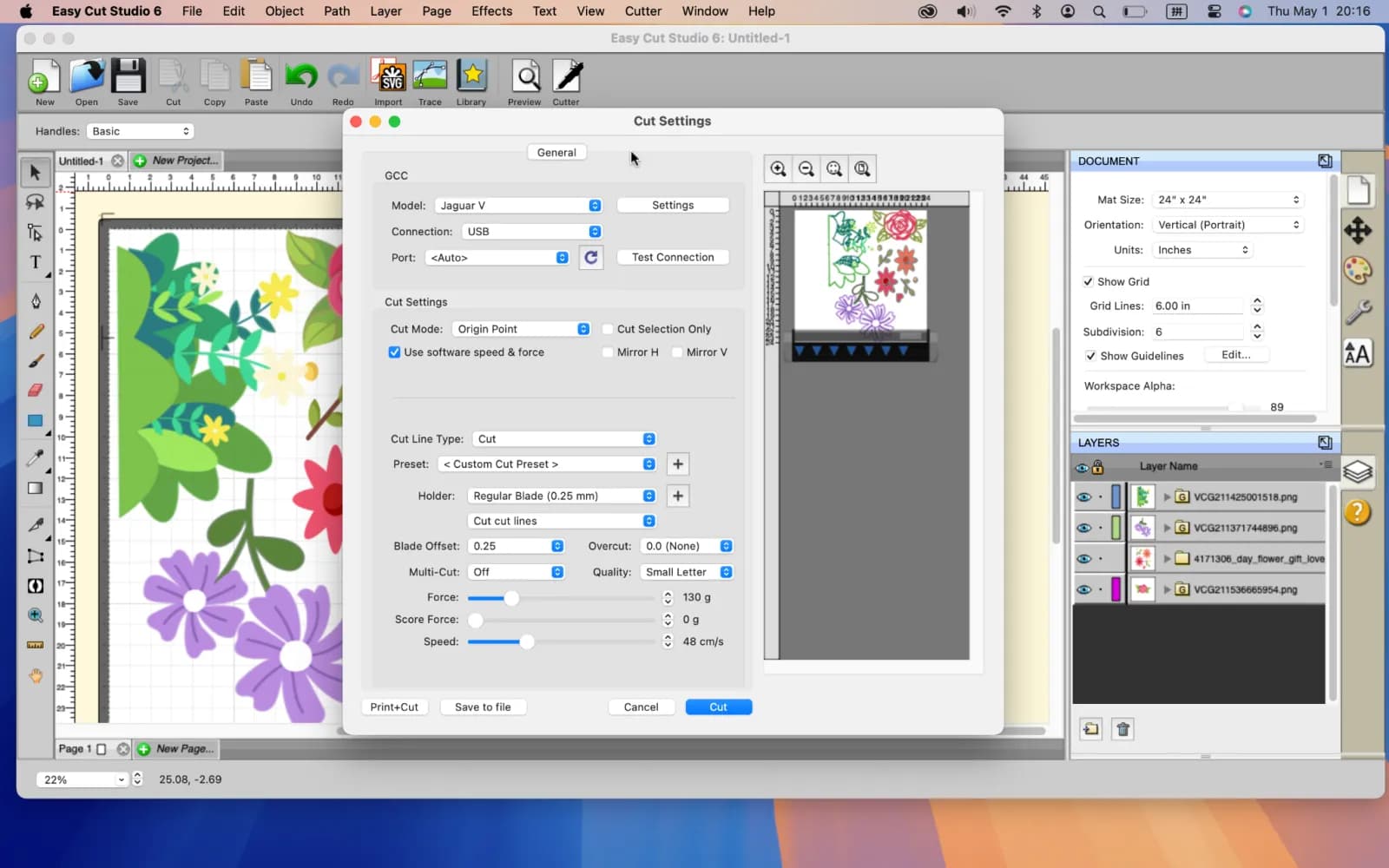Open the Model dropdown showing Jaguar V
This screenshot has width=1389, height=868.
pyautogui.click(x=518, y=206)
